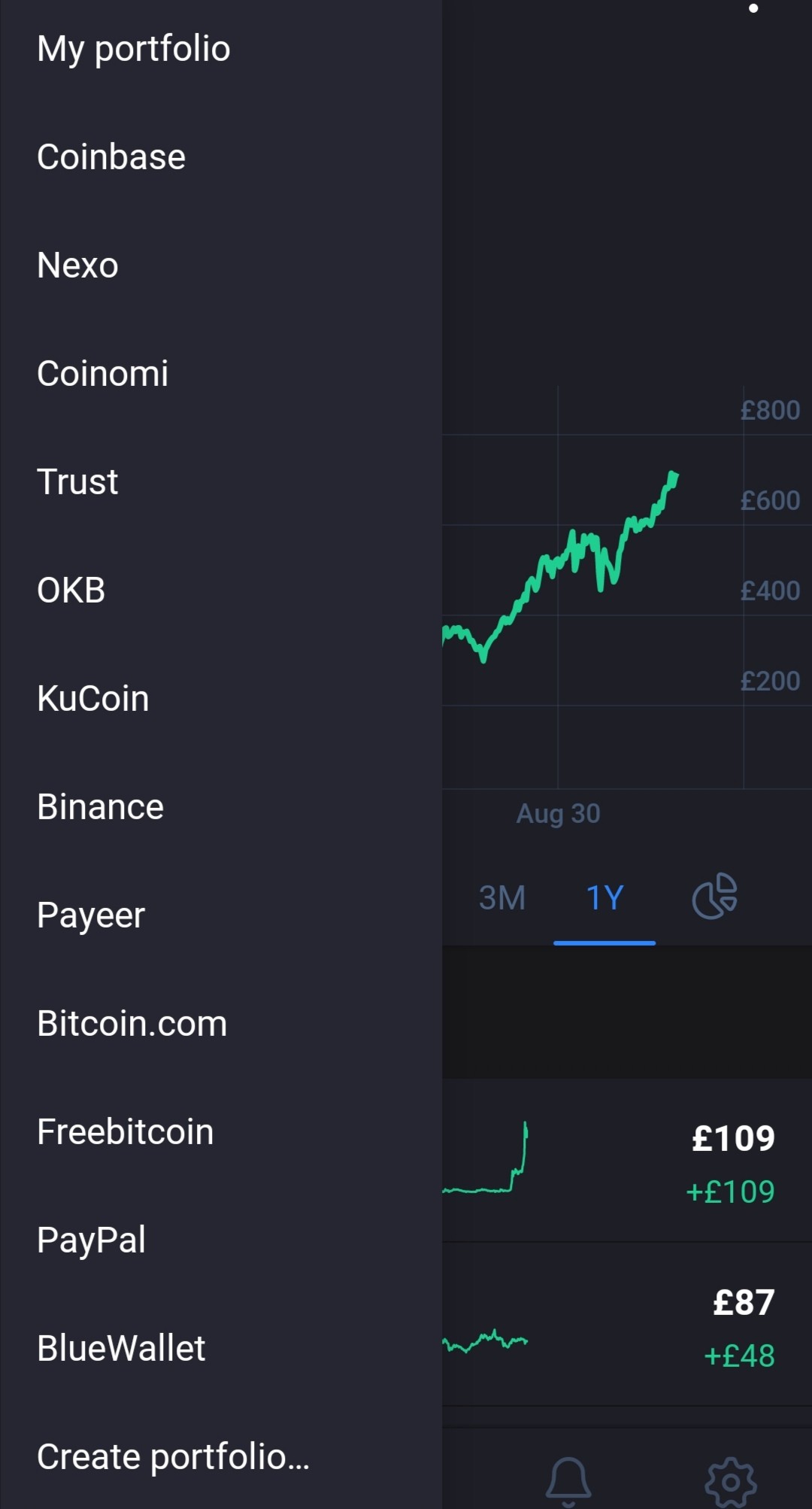Open the Coinomi portfolio

[221, 374]
